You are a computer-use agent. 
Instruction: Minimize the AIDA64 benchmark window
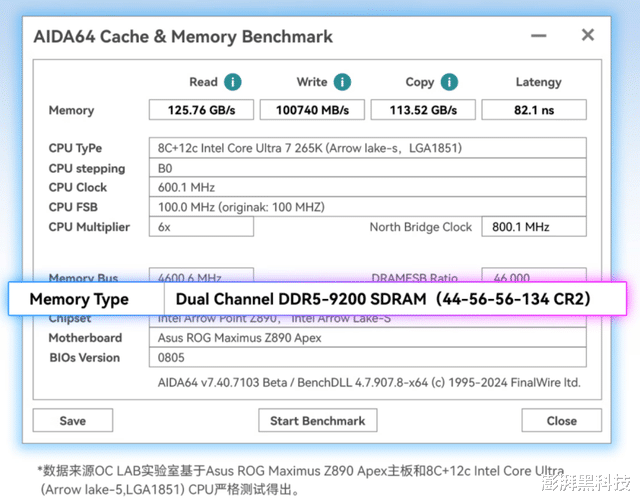click(547, 36)
